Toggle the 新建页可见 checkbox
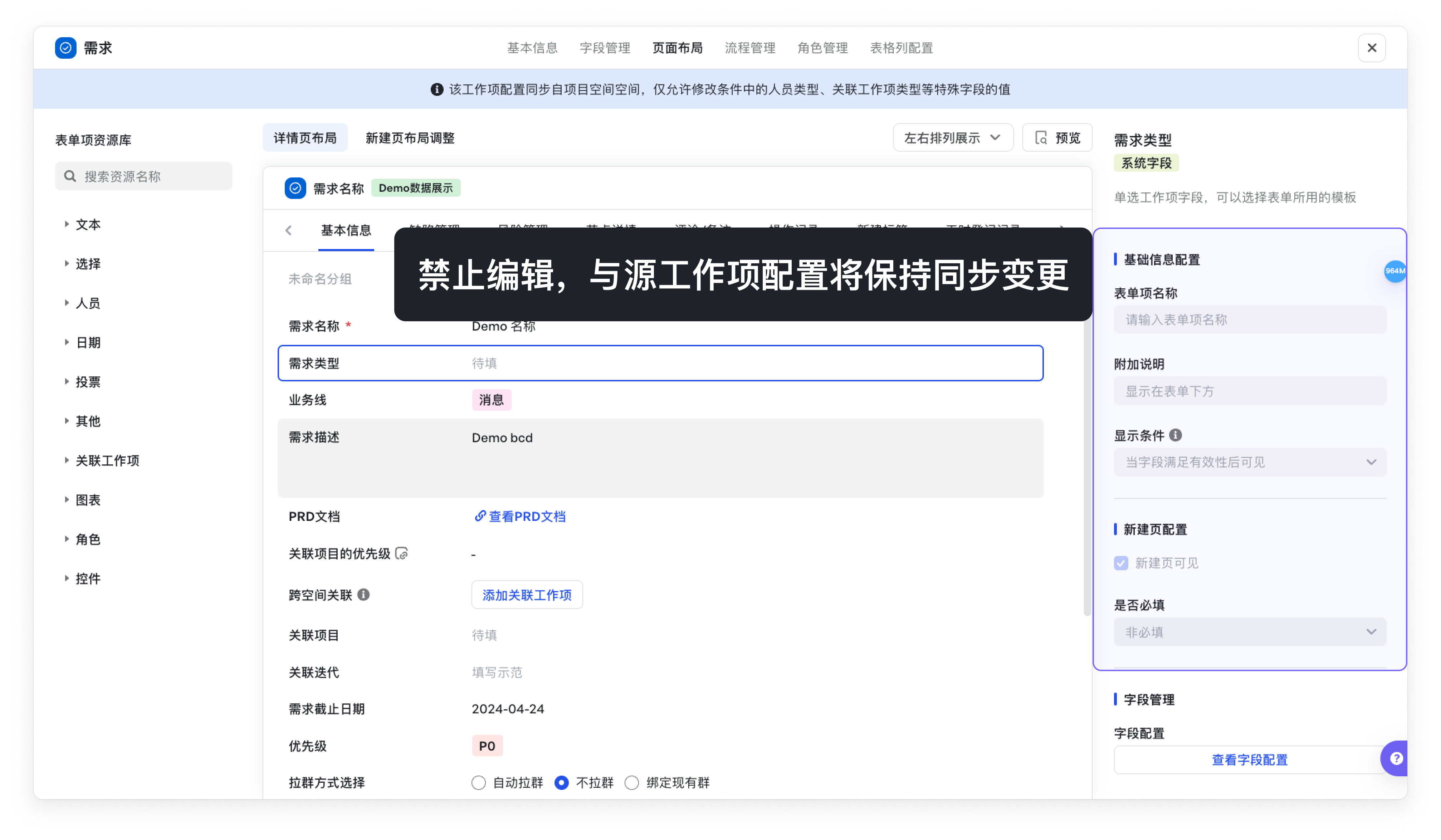Viewport: 1441px width, 840px height. click(1121, 563)
